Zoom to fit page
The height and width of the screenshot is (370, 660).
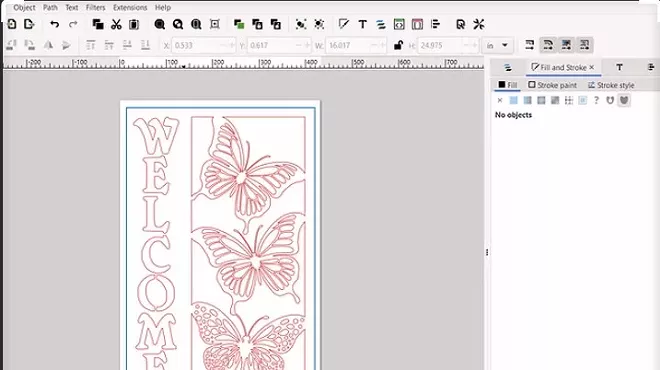pyautogui.click(x=196, y=24)
